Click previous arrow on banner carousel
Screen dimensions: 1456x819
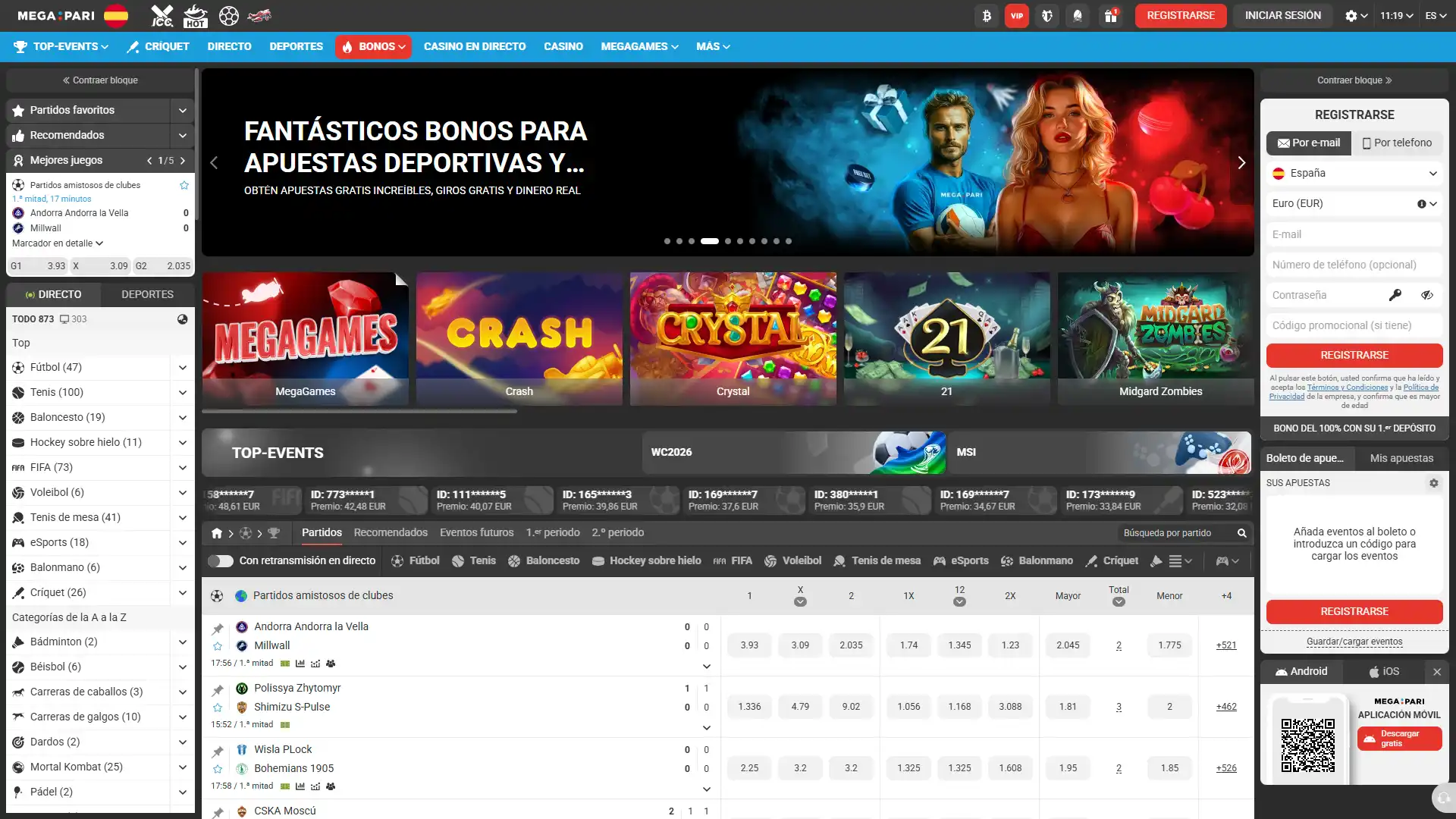(214, 162)
